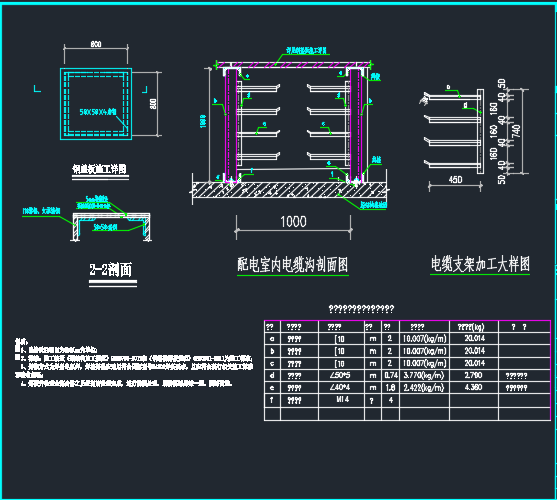Click the 50X50X4 angle steel label

98,112
